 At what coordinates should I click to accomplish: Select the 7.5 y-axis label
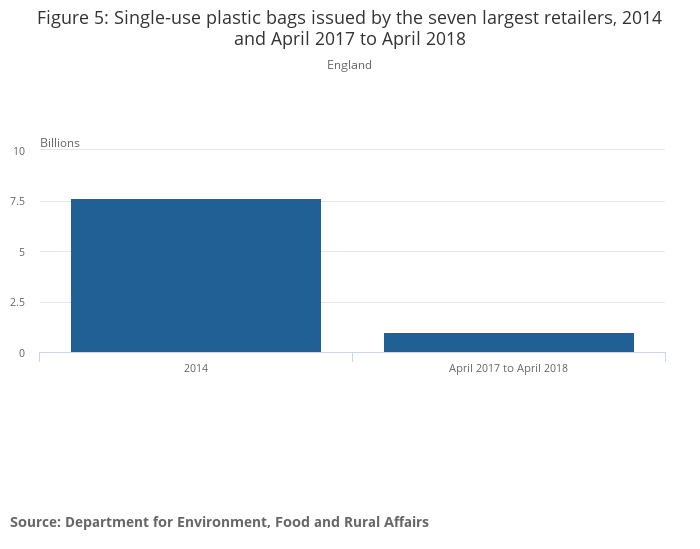pyautogui.click(x=18, y=201)
